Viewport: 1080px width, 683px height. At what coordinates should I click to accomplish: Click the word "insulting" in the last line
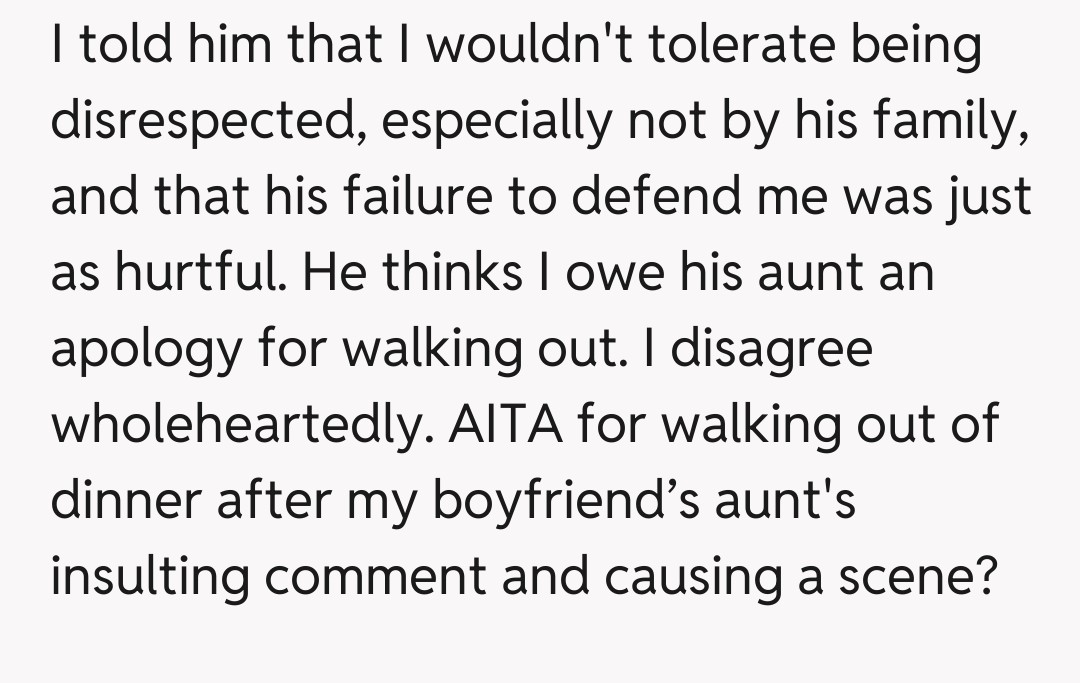point(149,578)
